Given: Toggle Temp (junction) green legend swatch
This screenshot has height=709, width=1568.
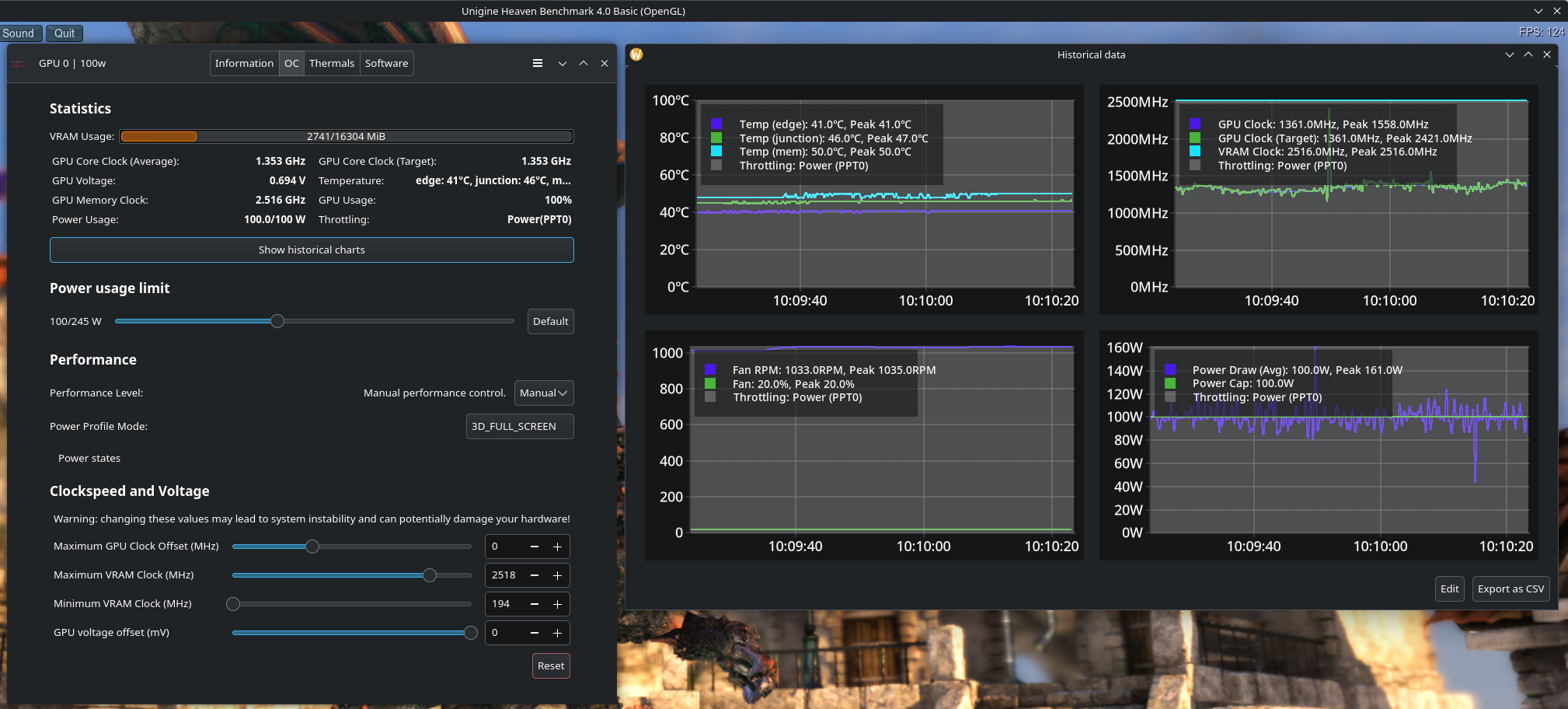Looking at the screenshot, I should (x=716, y=138).
